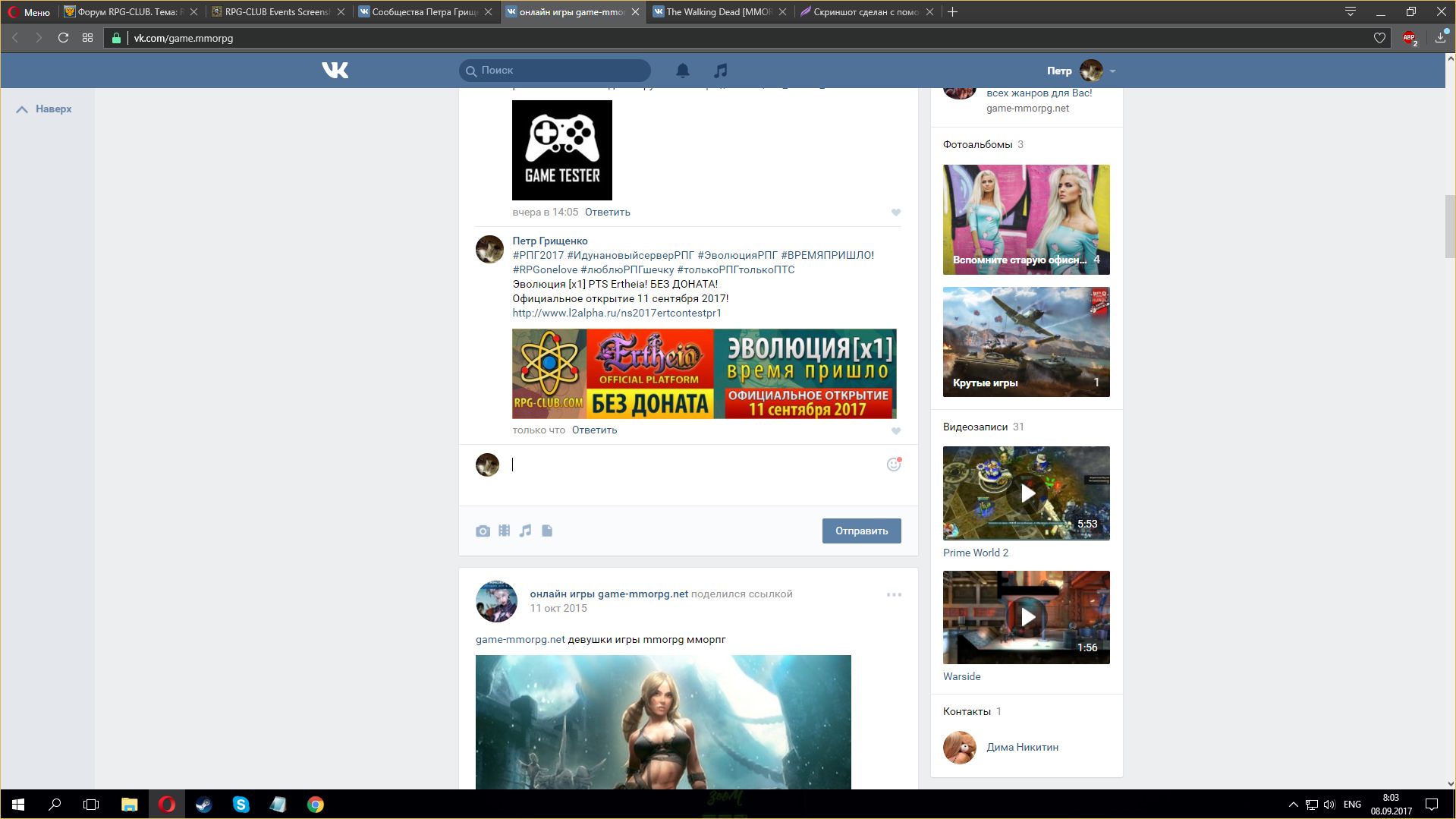Close the Форум RPG-CLUB tab
The height and width of the screenshot is (819, 1456).
pos(193,12)
